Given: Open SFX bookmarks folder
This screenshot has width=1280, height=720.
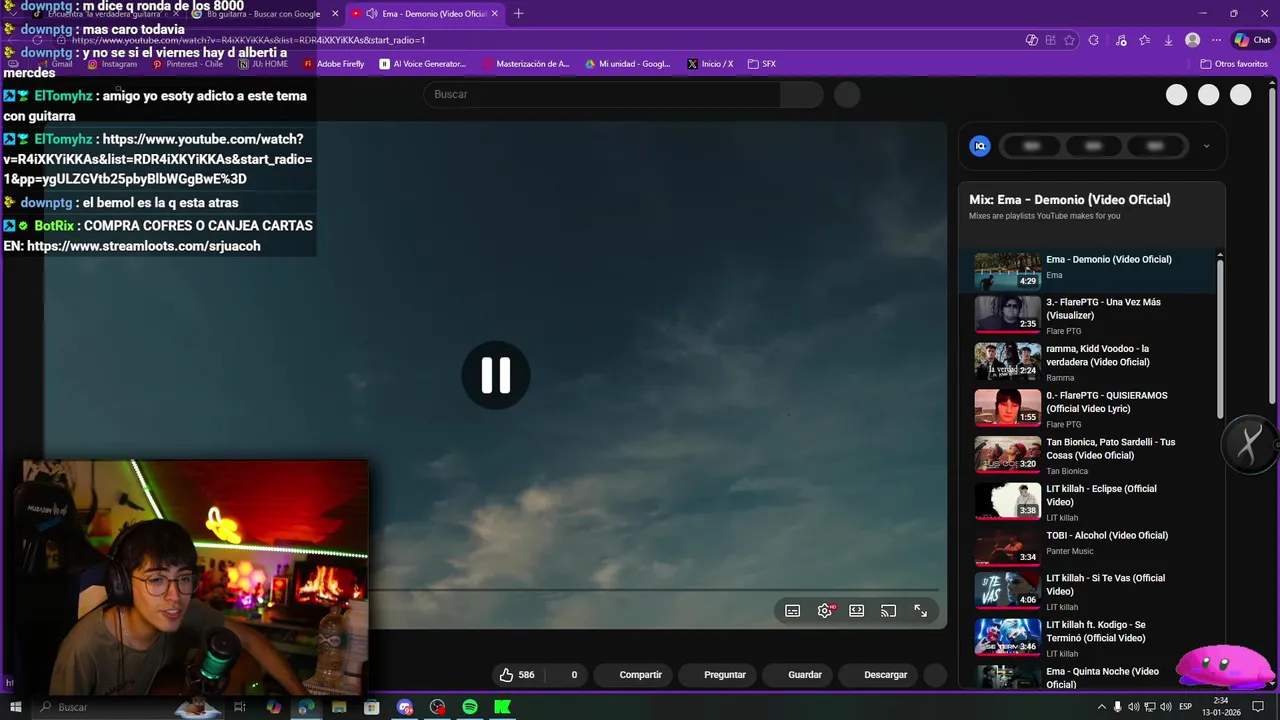Looking at the screenshot, I should coord(762,64).
